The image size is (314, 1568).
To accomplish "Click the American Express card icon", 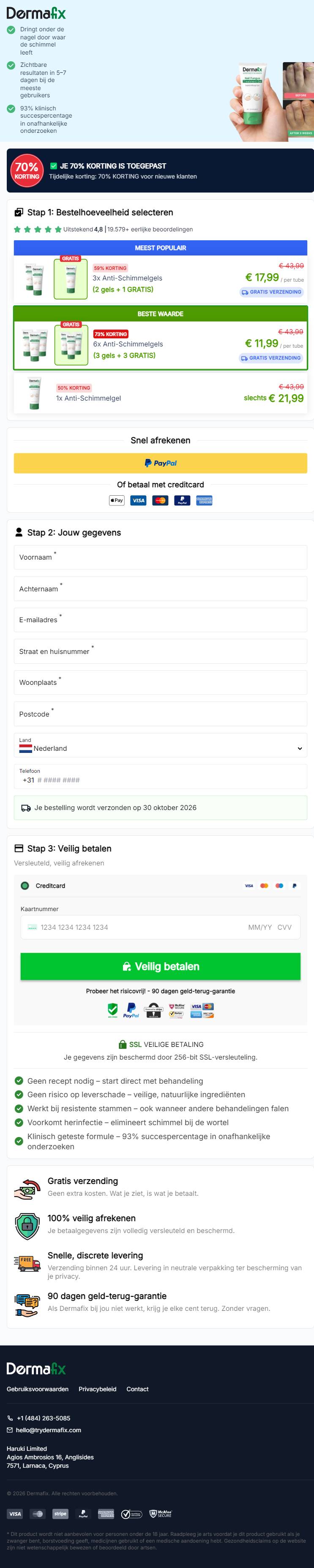I will pos(204,500).
